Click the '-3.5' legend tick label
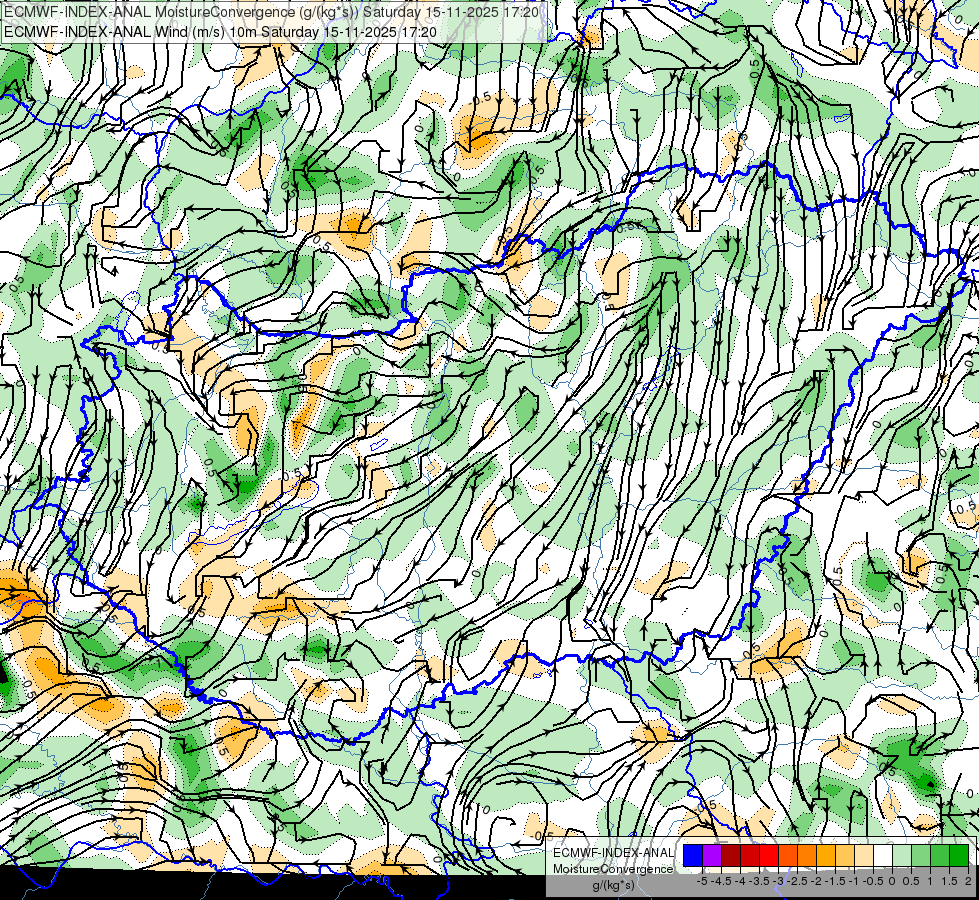 [760, 881]
